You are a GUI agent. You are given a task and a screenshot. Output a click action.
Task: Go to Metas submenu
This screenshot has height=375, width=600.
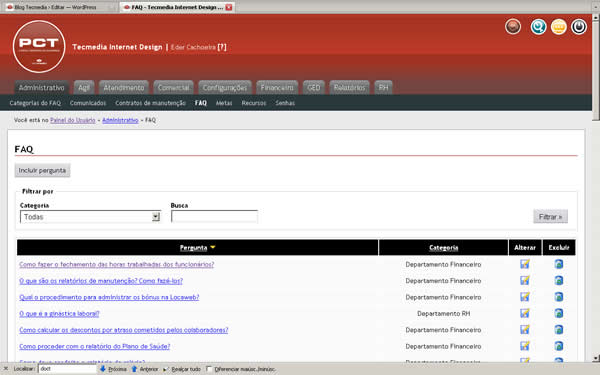(224, 103)
